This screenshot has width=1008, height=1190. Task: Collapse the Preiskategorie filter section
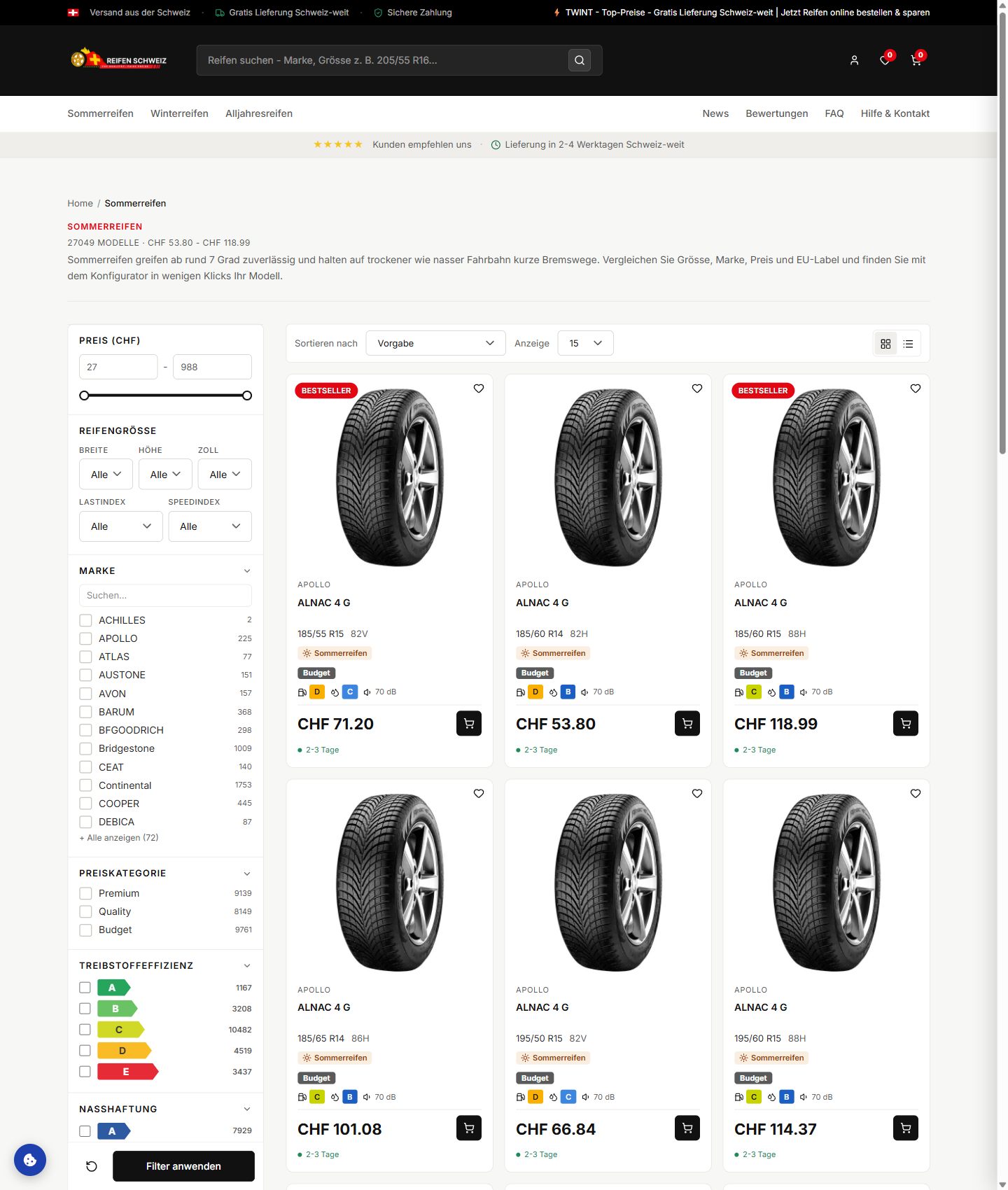coord(247,874)
